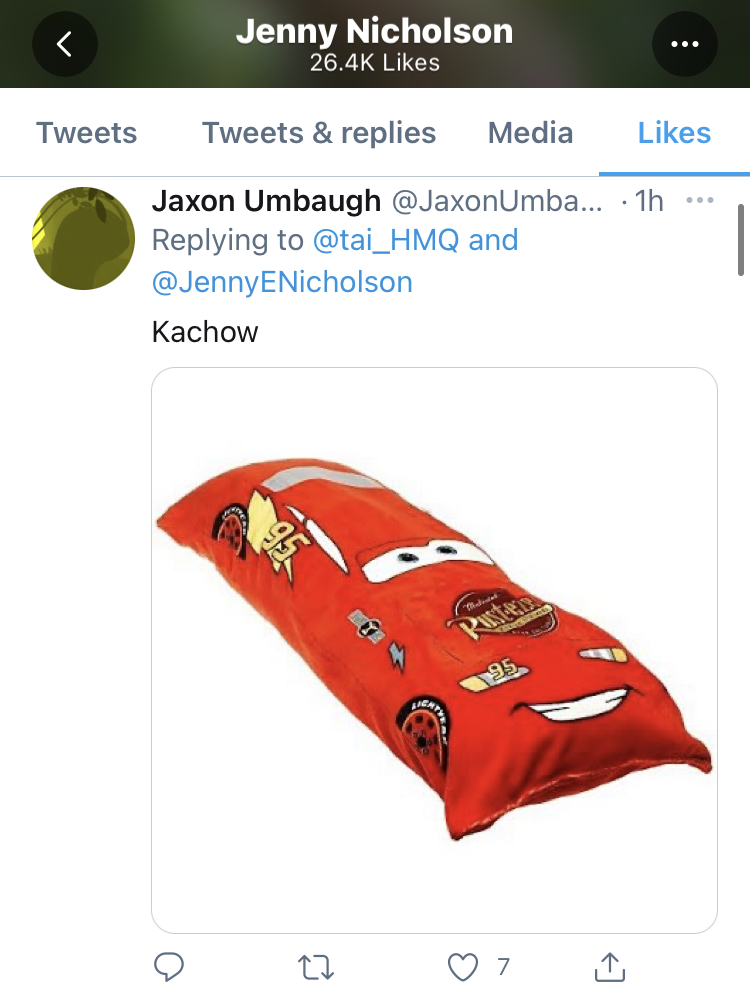This screenshot has height=999, width=750.
Task: Switch to the Tweets tab
Action: (x=87, y=133)
